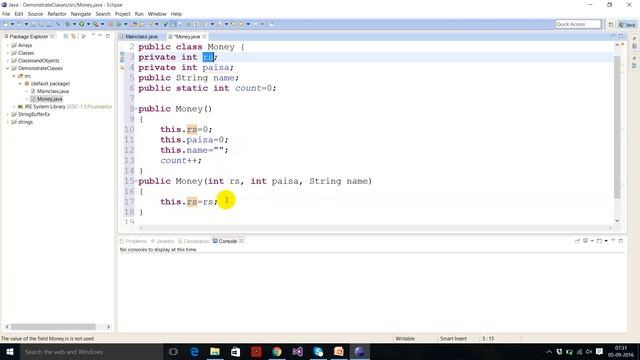Click Collapse All icon in Package Explorer

[x=66, y=36]
